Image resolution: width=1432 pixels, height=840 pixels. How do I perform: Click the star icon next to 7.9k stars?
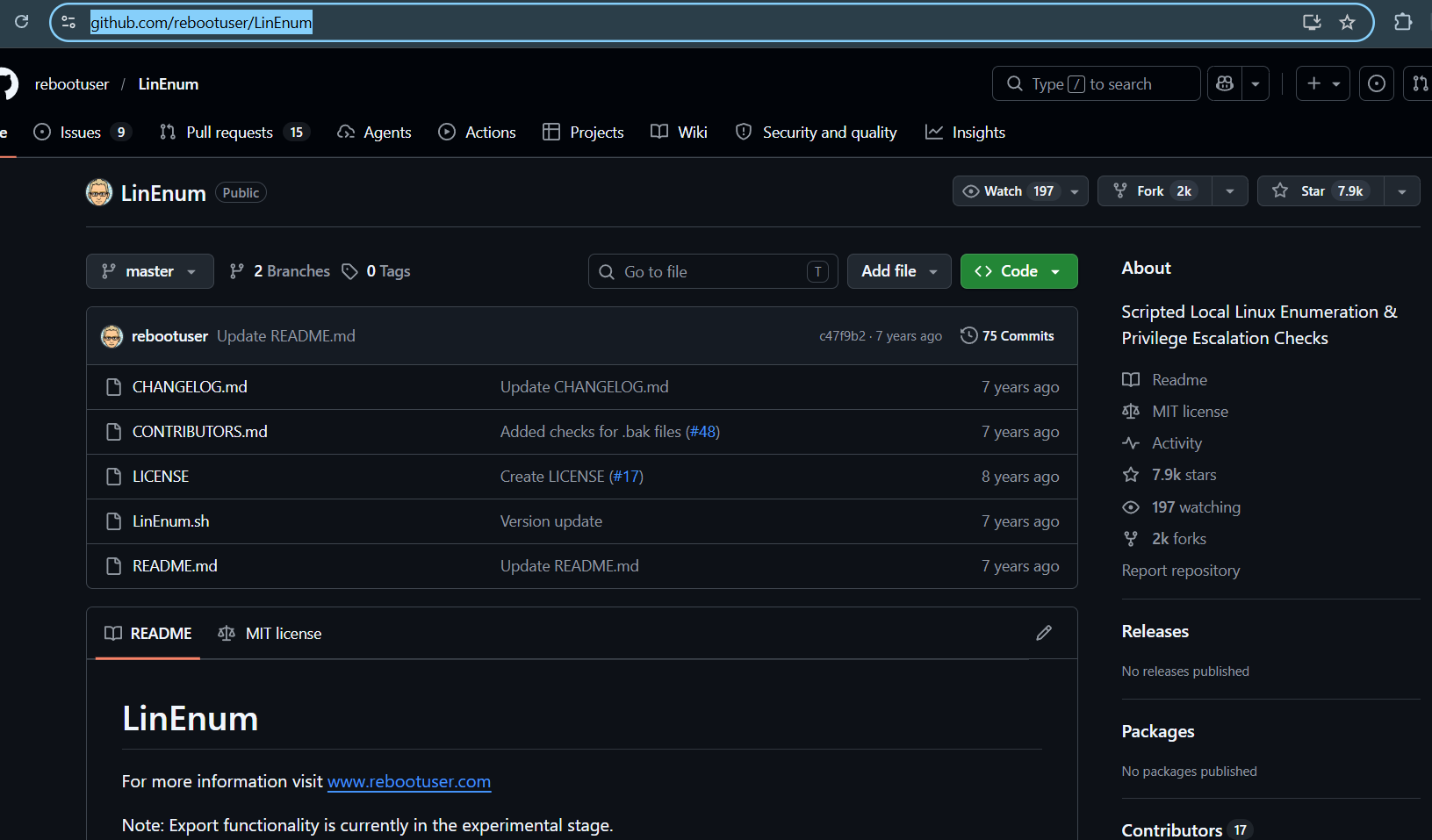pyautogui.click(x=1131, y=475)
